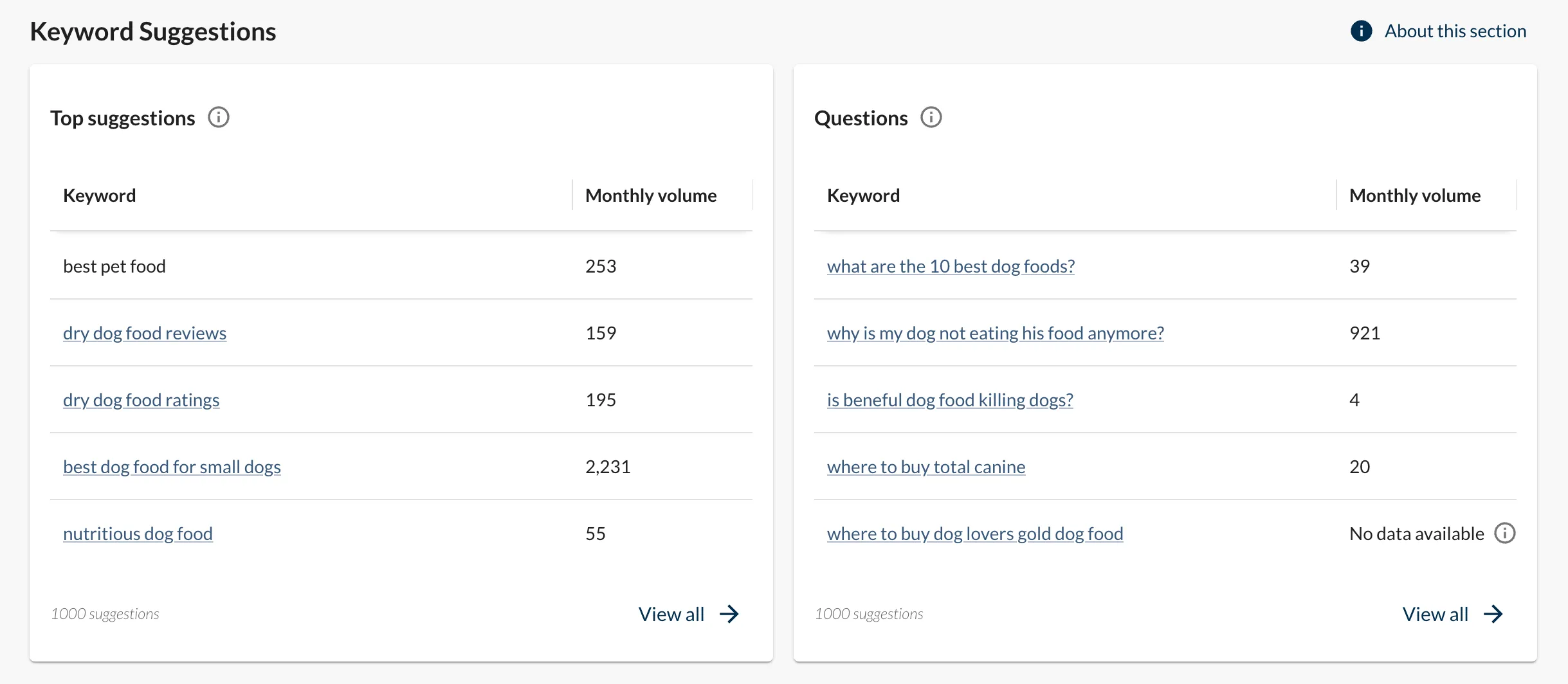Click the Keyword Suggestions section title
The width and height of the screenshot is (1568, 684).
(153, 32)
